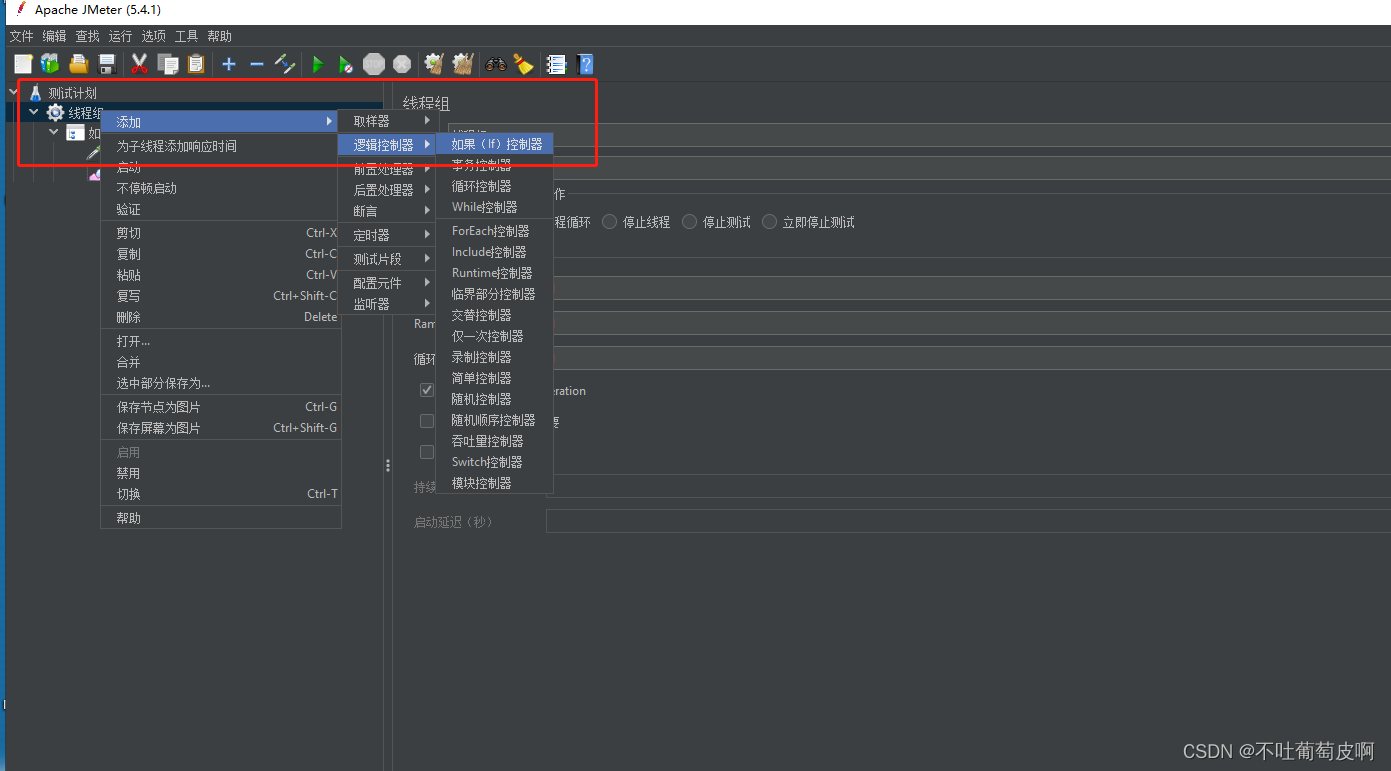Open the 工具 menu
This screenshot has height=771, width=1391.
pyautogui.click(x=187, y=36)
